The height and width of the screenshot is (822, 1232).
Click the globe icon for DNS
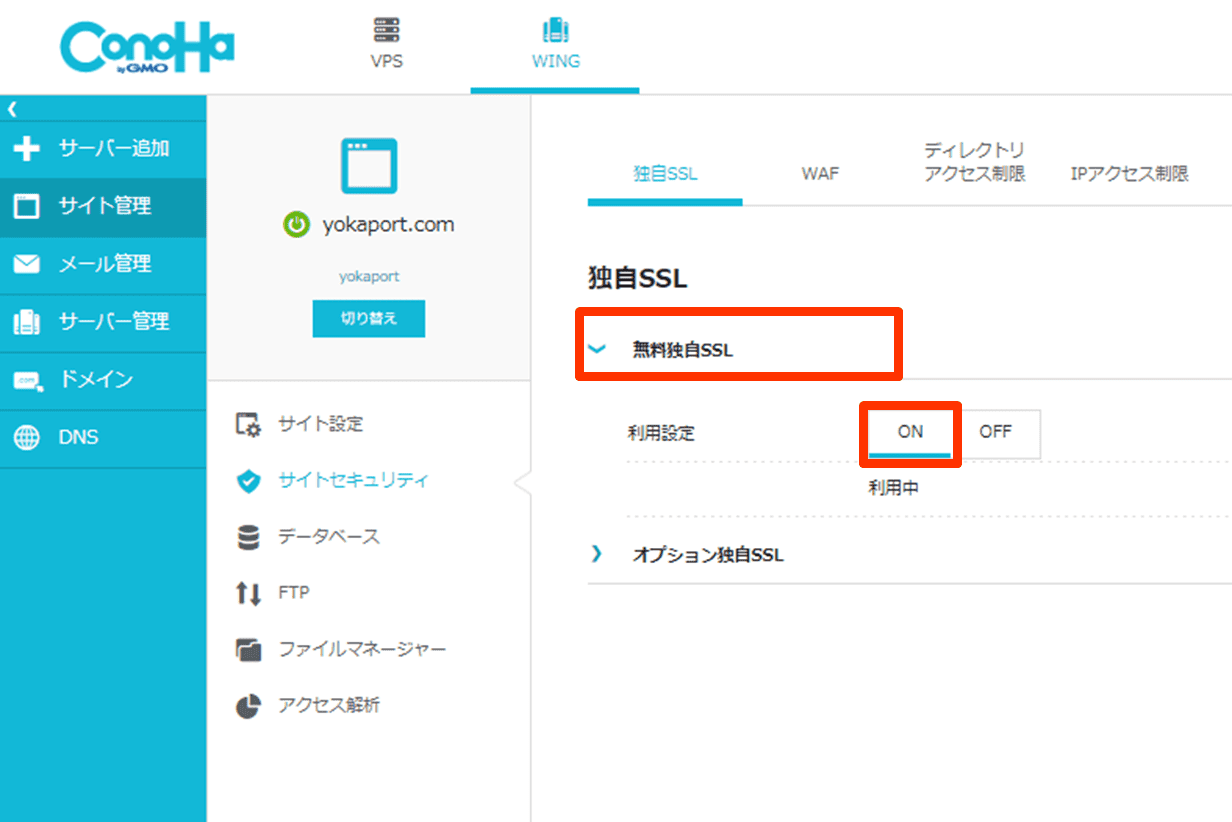pos(27,438)
